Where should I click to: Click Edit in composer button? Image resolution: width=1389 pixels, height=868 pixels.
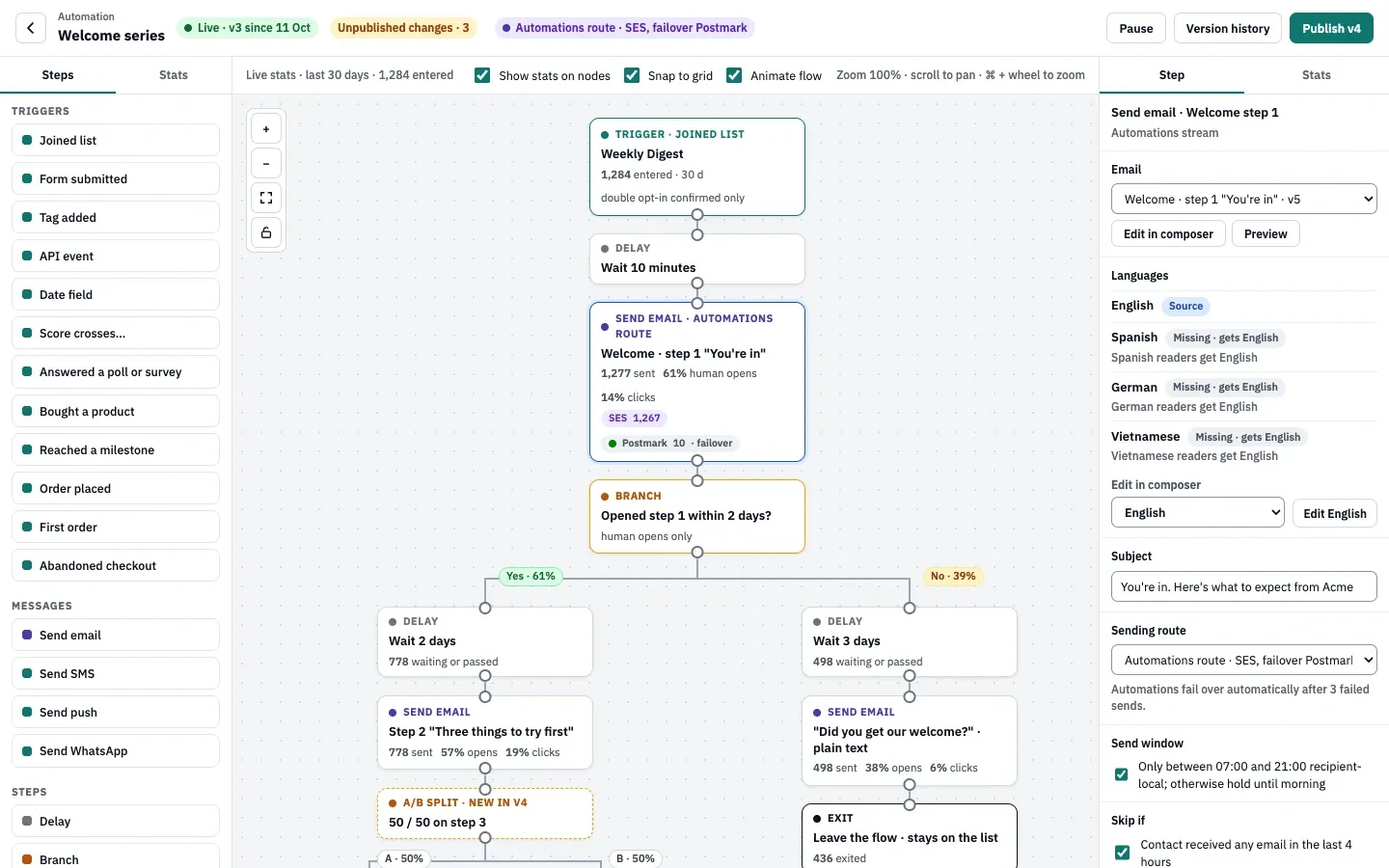[1168, 233]
